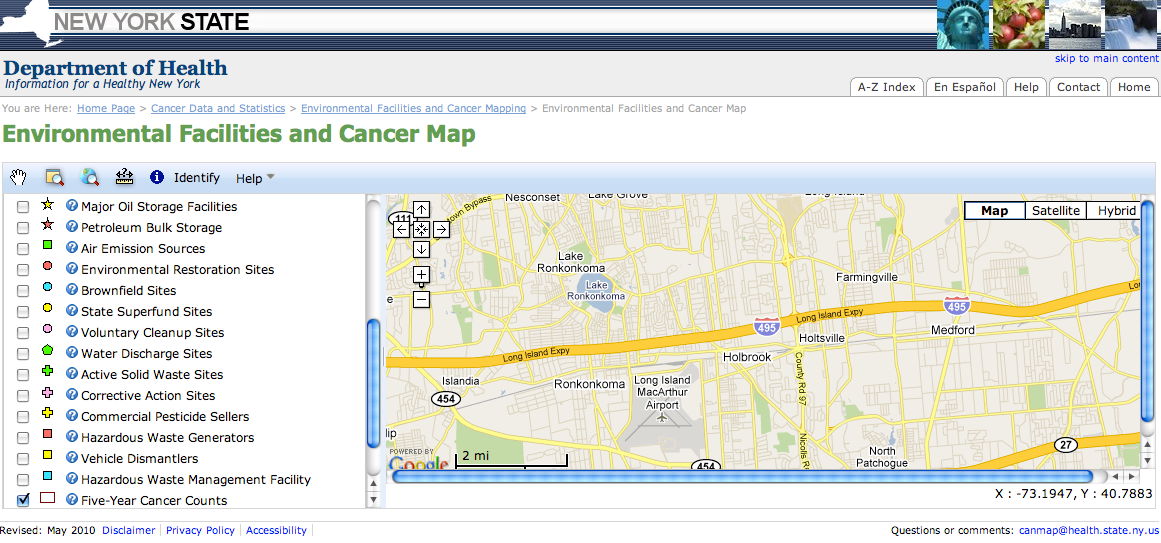Open Cancer Data and Statistics breadcrumb
This screenshot has height=543, width=1161.
point(218,108)
